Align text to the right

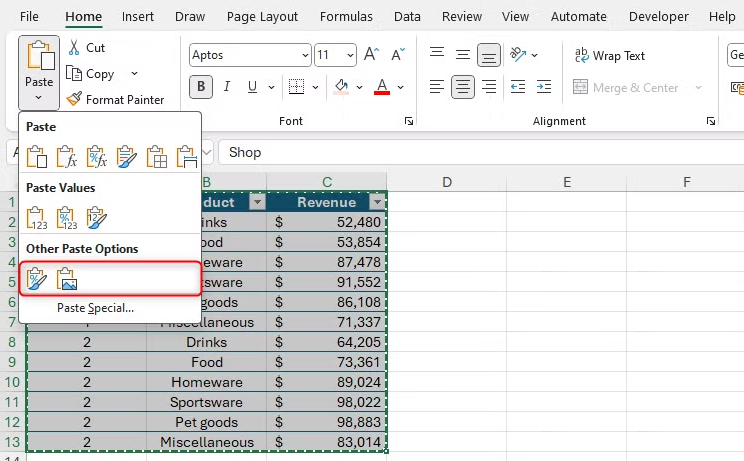point(489,87)
